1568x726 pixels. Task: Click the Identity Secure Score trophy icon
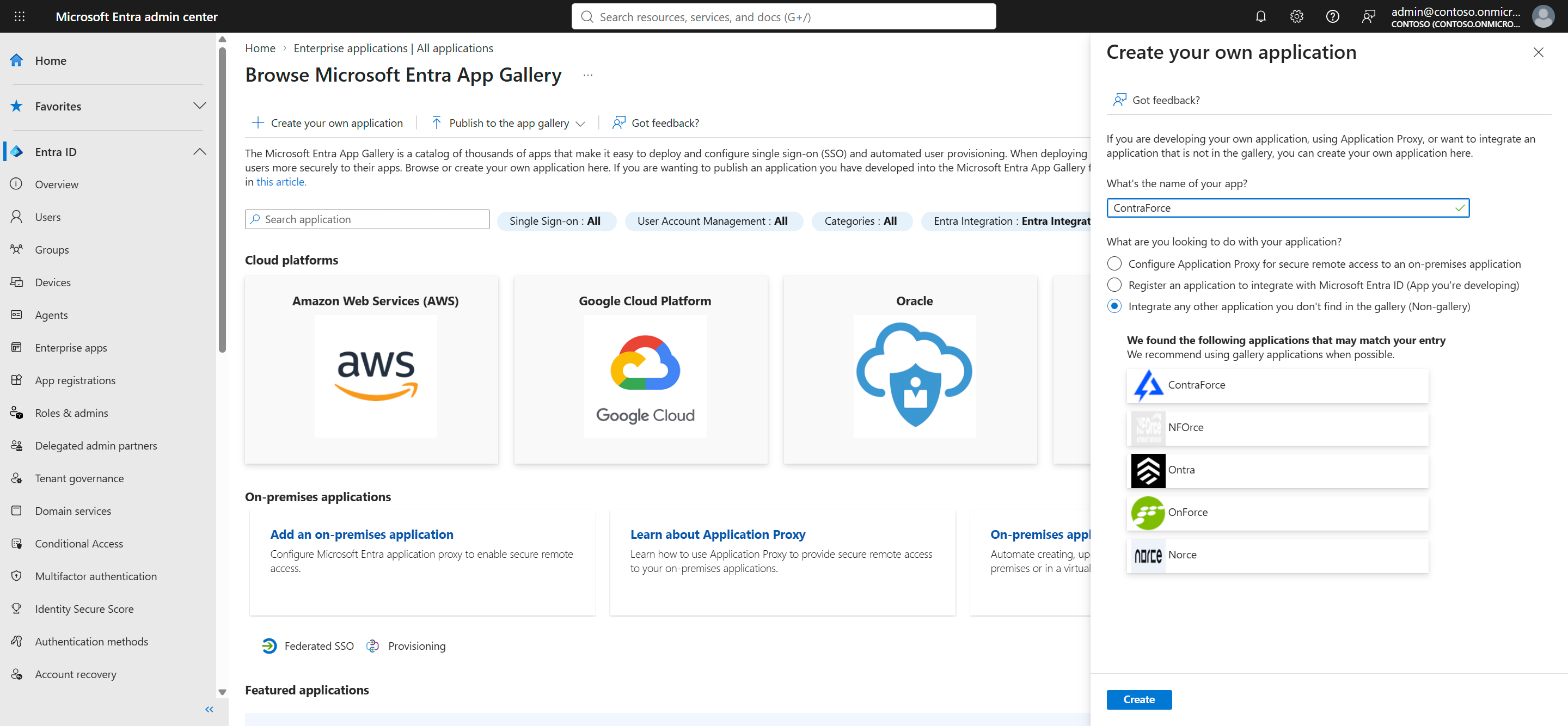point(16,609)
